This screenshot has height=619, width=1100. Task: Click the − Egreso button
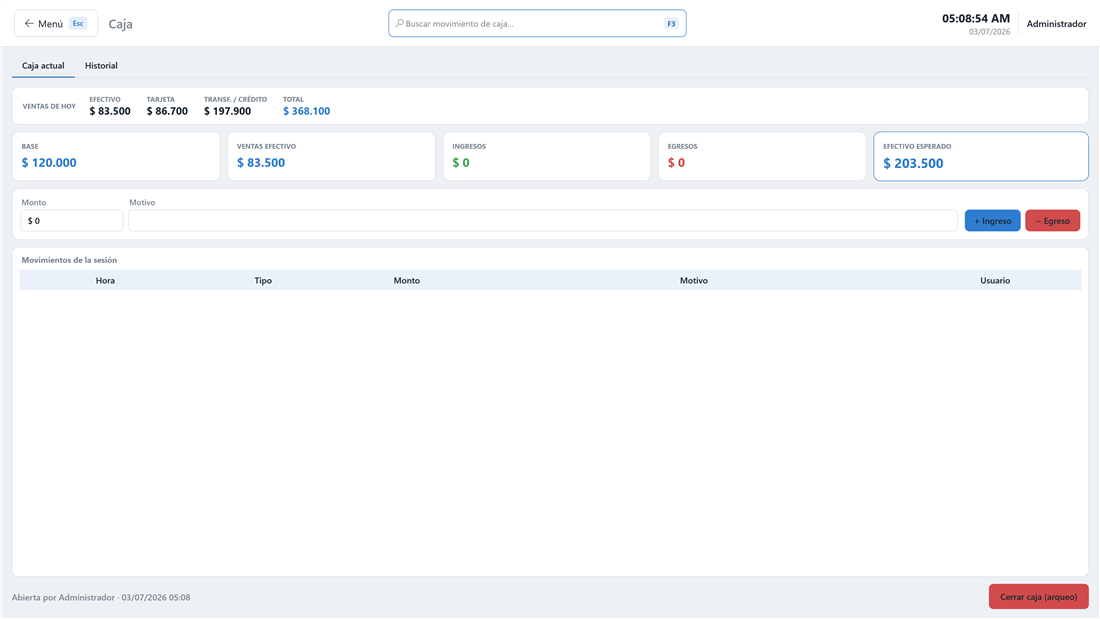coord(1052,221)
